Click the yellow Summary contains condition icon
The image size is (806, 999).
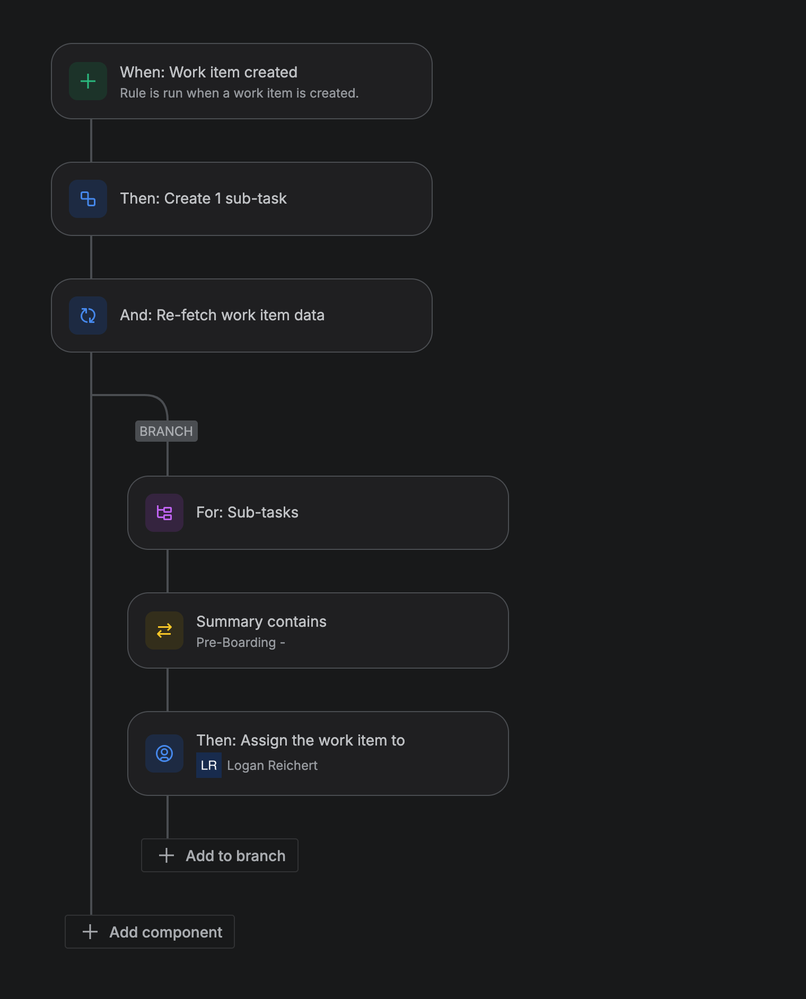tap(164, 631)
